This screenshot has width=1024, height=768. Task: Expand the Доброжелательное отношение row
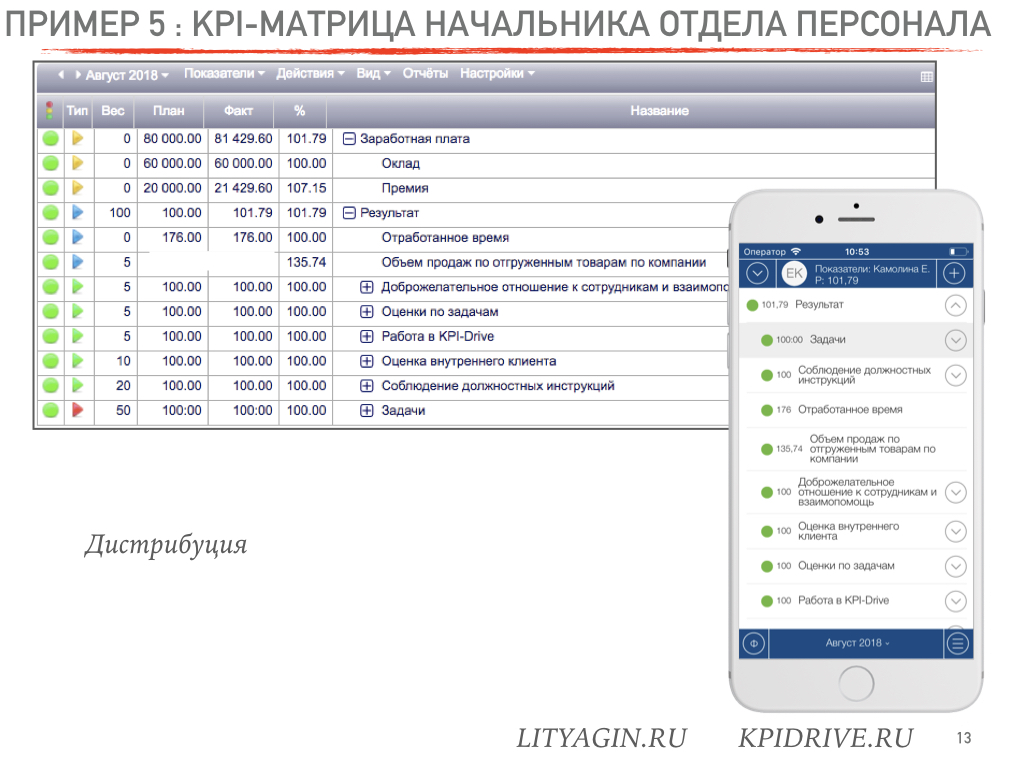[367, 287]
